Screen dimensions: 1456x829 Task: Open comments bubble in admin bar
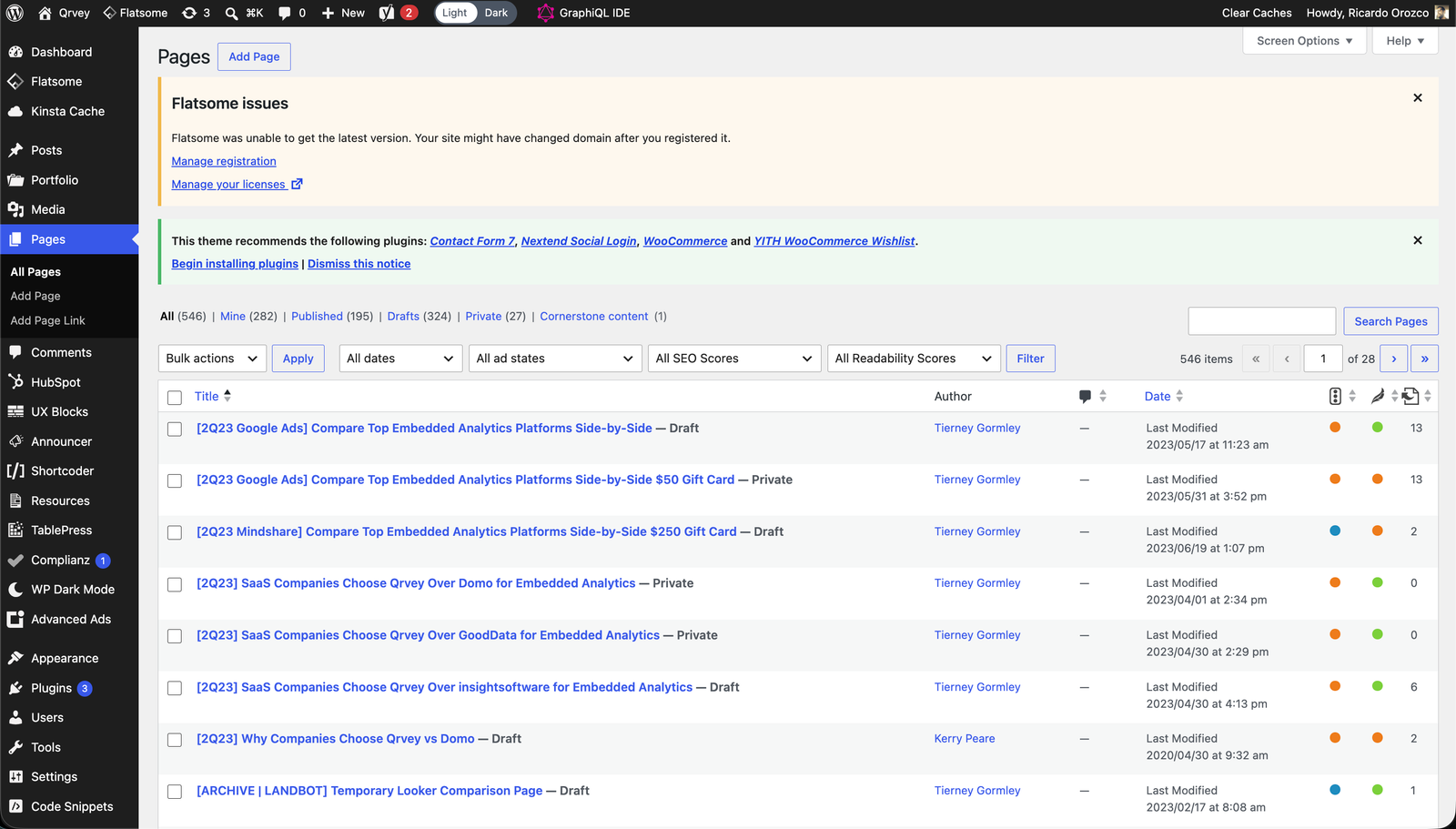coord(291,13)
